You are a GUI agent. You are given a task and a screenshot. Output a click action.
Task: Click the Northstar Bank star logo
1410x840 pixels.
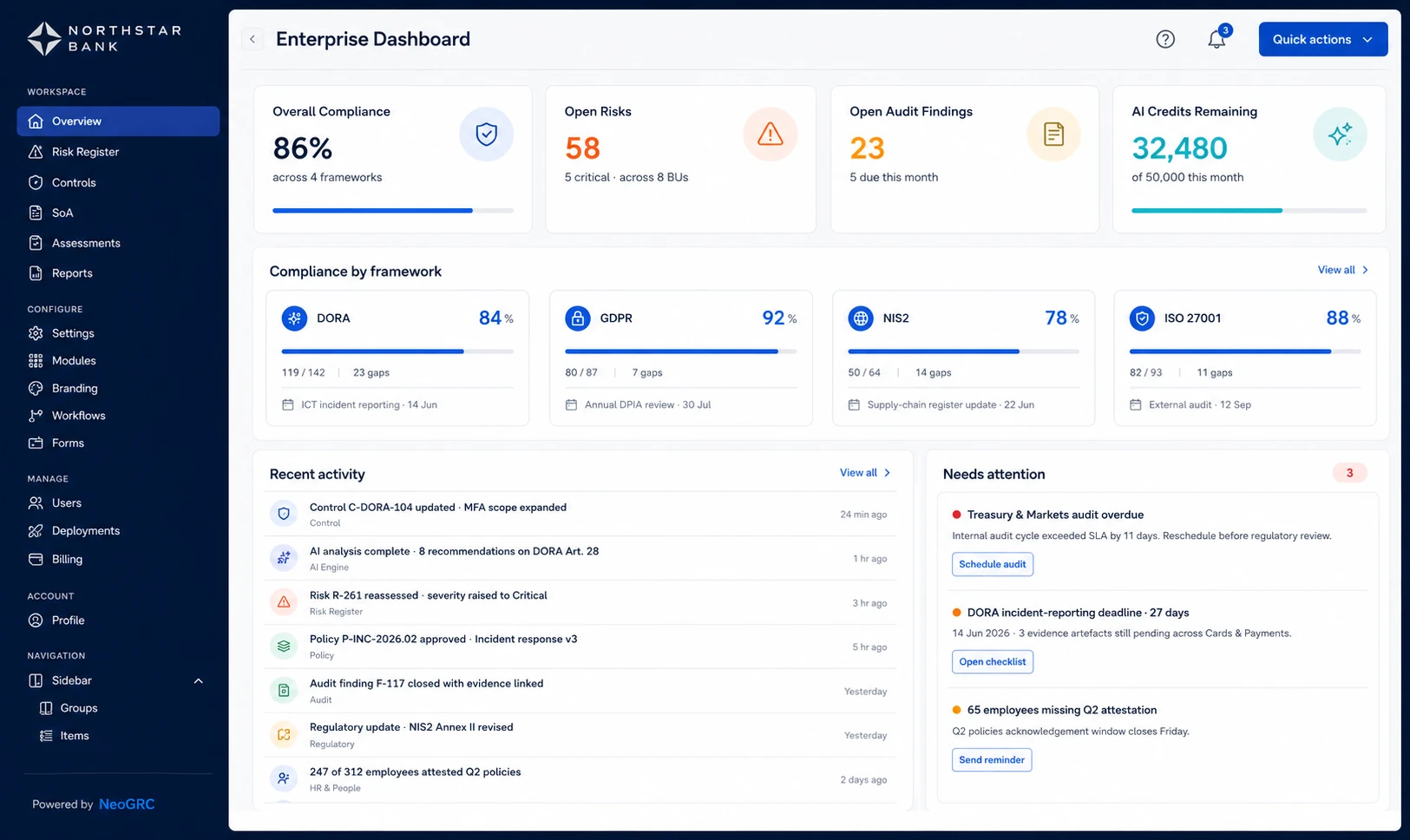pos(44,39)
